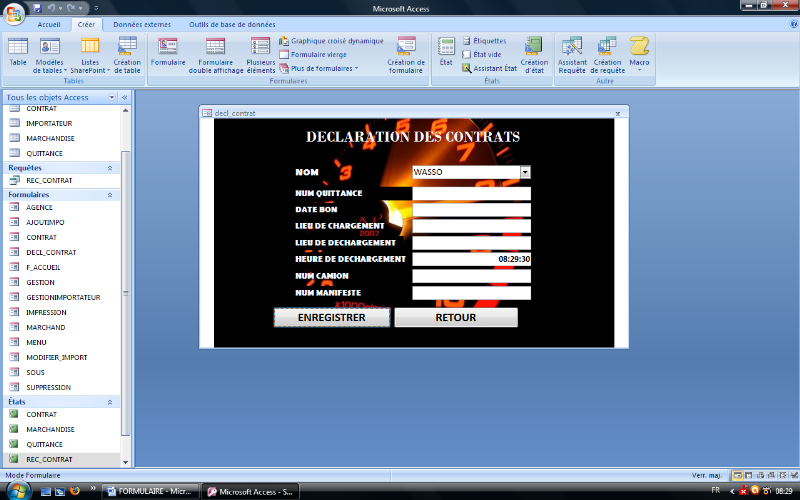Image resolution: width=800 pixels, height=500 pixels.
Task: Open FORMULAIRE Word taskbar button
Action: point(150,492)
